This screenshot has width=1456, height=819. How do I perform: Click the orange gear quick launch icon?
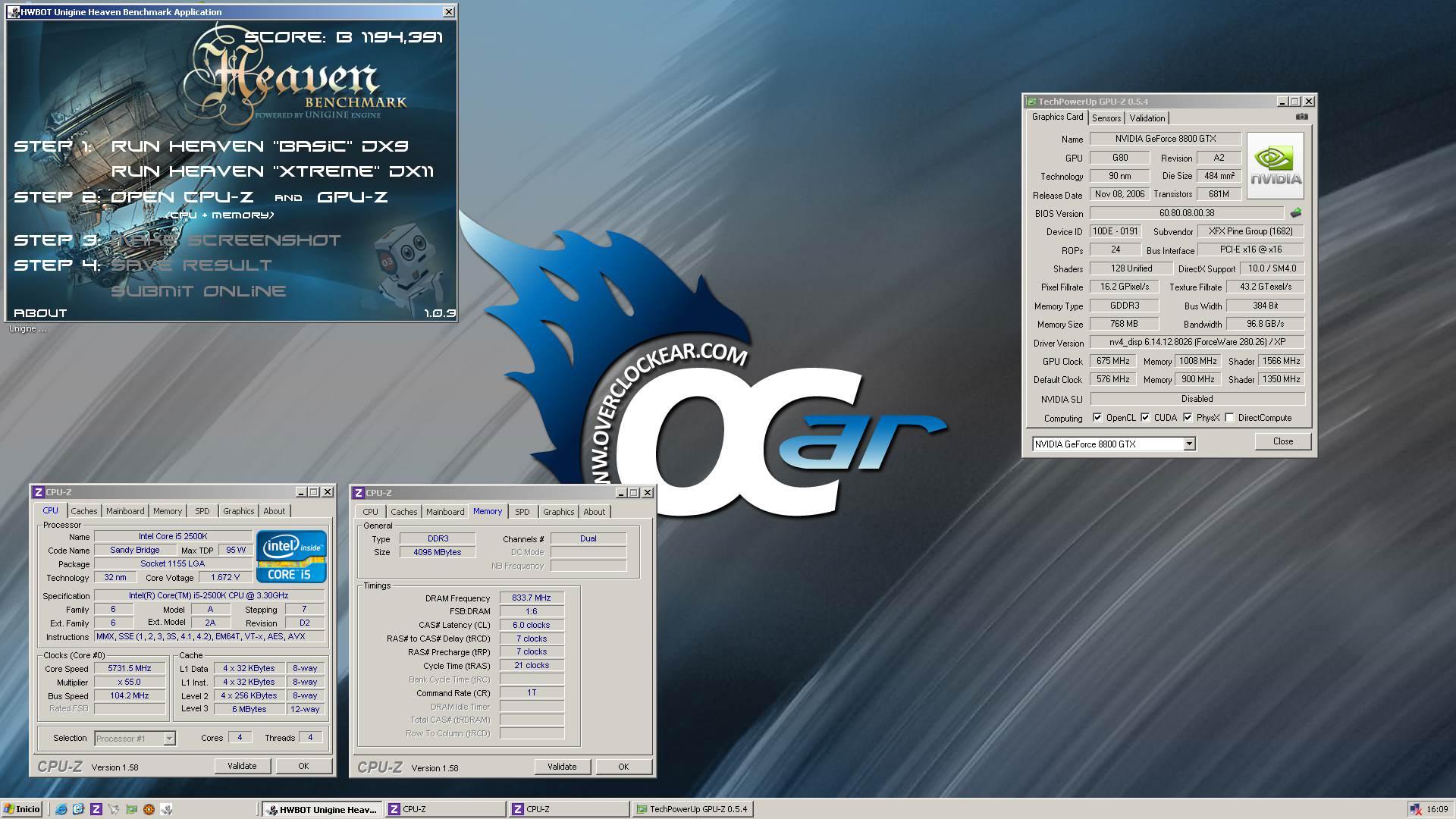148,809
